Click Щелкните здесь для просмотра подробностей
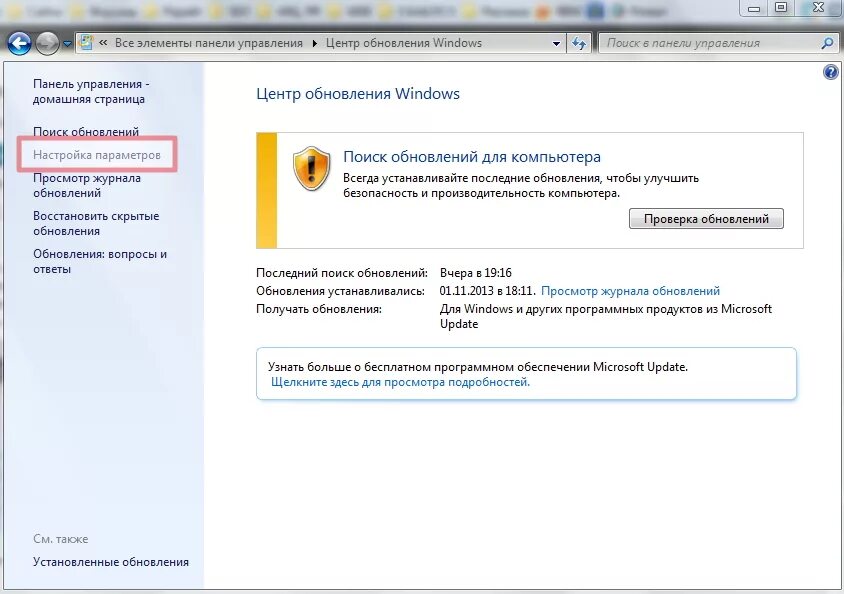 pos(400,382)
